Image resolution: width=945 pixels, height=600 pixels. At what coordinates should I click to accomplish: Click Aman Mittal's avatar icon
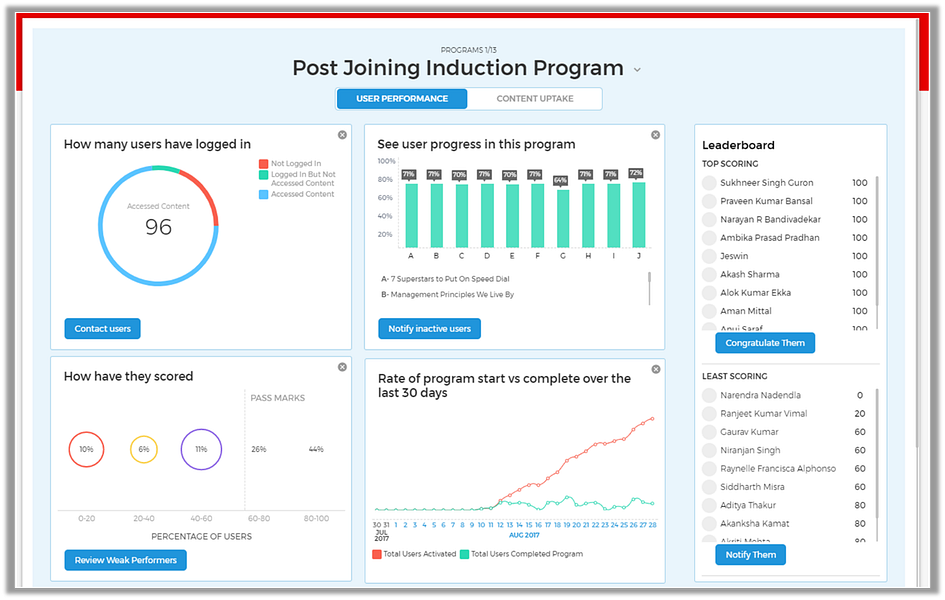point(709,311)
